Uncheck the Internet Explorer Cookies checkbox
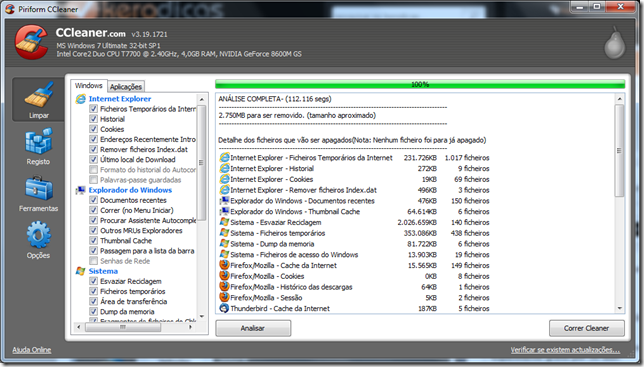Viewport: 644px width, 367px height. pos(94,129)
